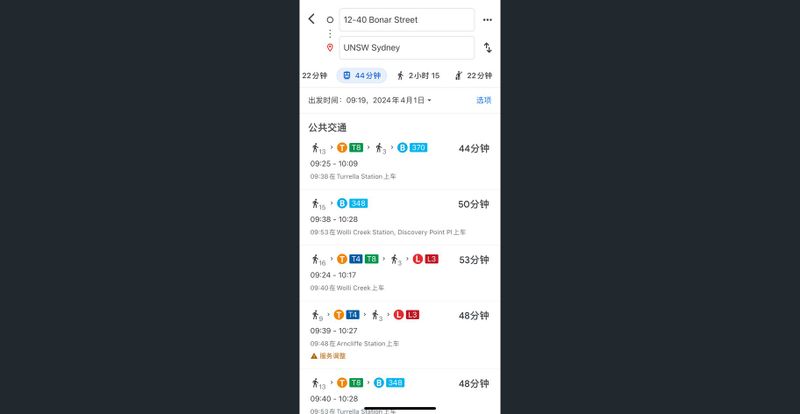Edit the 12-40 Bonar Street origin field
Viewport: 800px width, 414px height.
pyautogui.click(x=406, y=19)
